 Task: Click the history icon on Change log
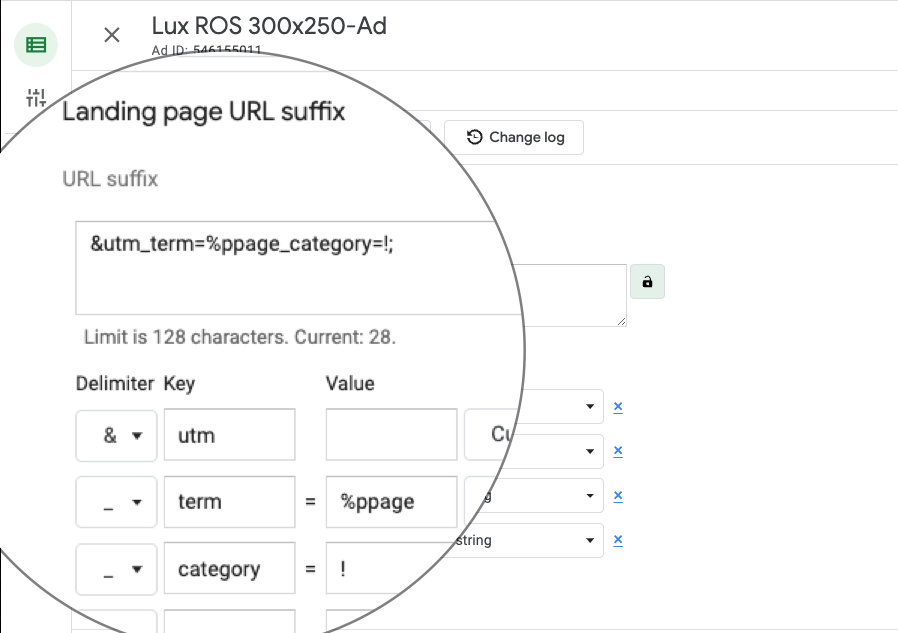[x=477, y=137]
